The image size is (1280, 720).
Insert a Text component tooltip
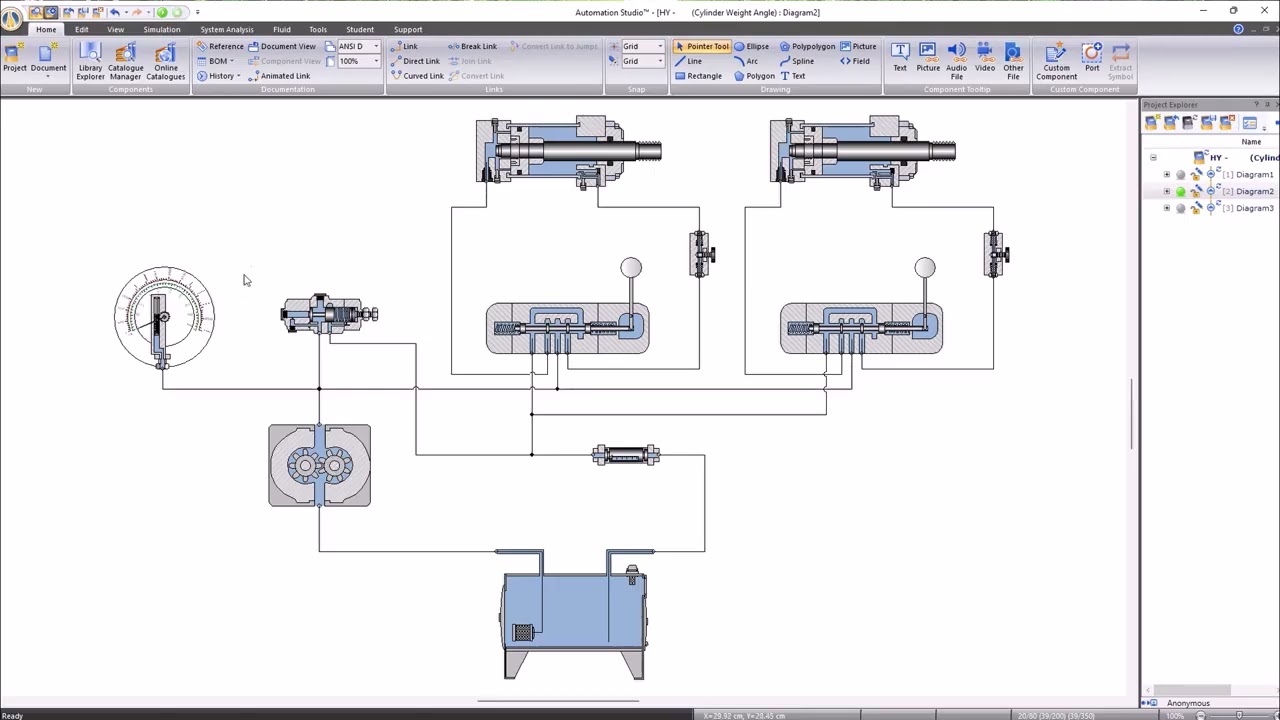[x=900, y=58]
